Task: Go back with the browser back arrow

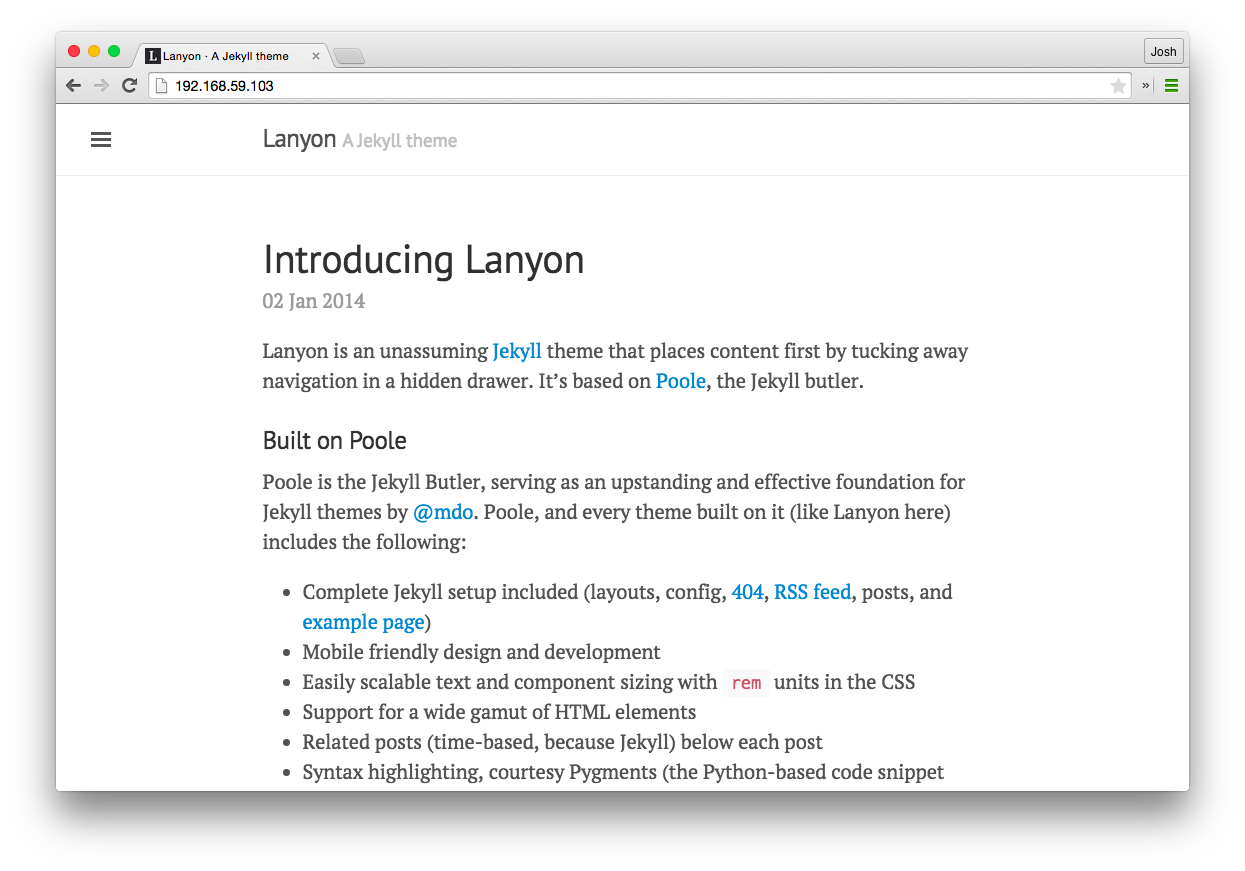Action: click(x=73, y=86)
